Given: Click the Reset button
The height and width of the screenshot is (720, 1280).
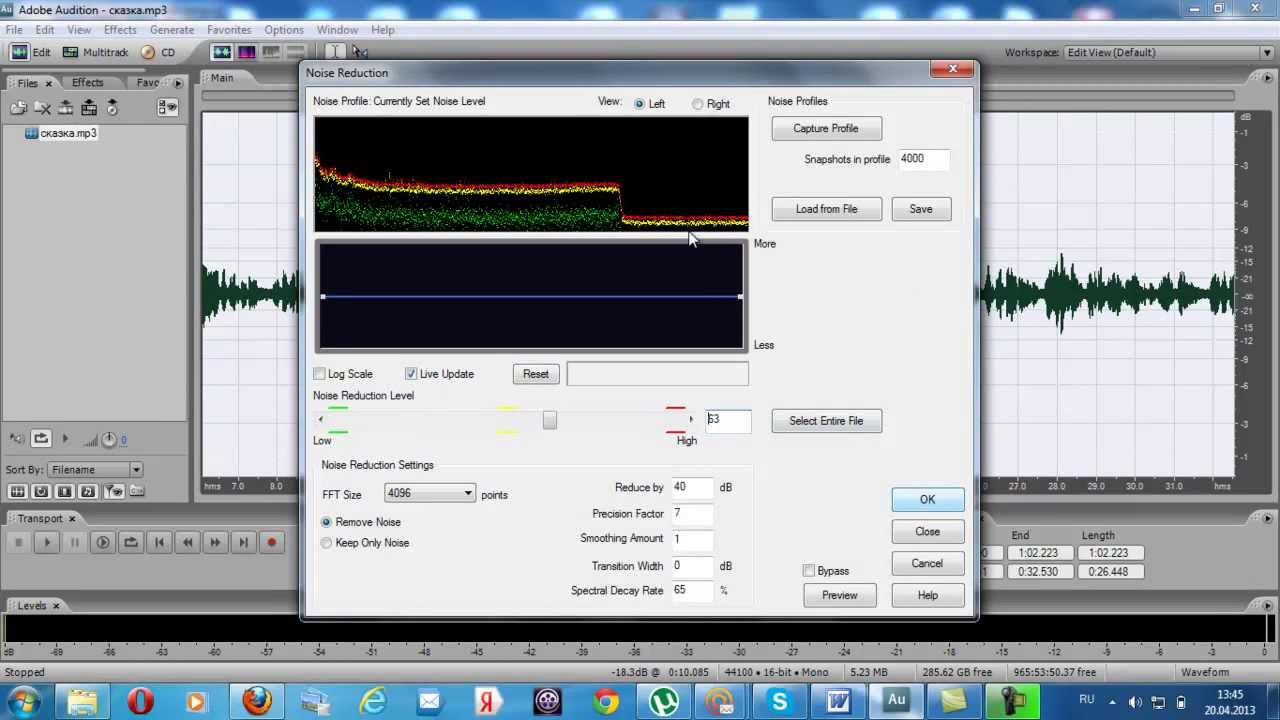Looking at the screenshot, I should 536,374.
